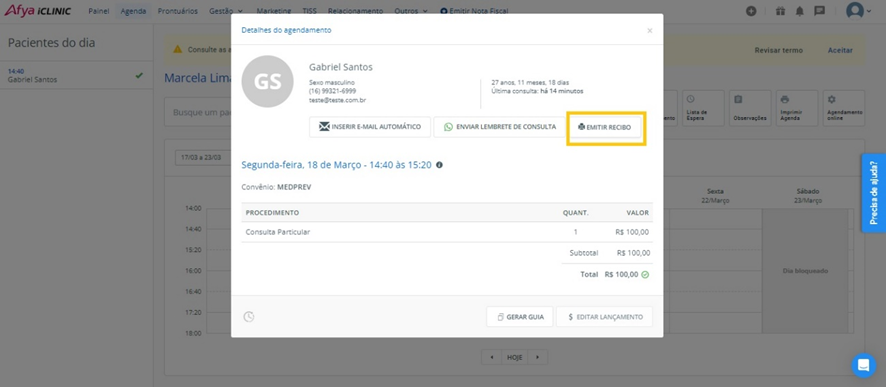The image size is (886, 387).
Task: Send WhatsApp reminder via Enviar Lembrete de Consulta
Action: pos(500,127)
